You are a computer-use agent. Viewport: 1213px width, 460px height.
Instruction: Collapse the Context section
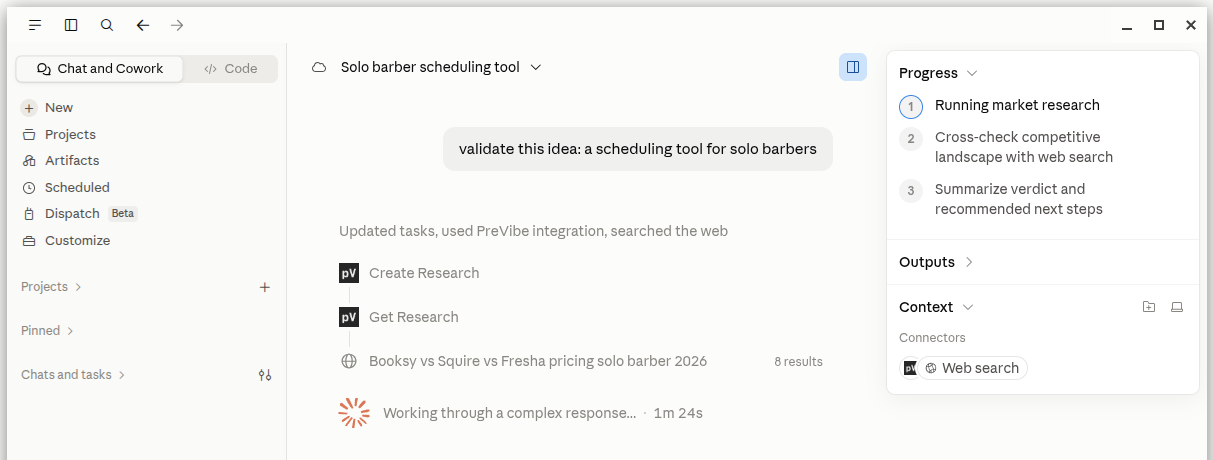coord(936,307)
